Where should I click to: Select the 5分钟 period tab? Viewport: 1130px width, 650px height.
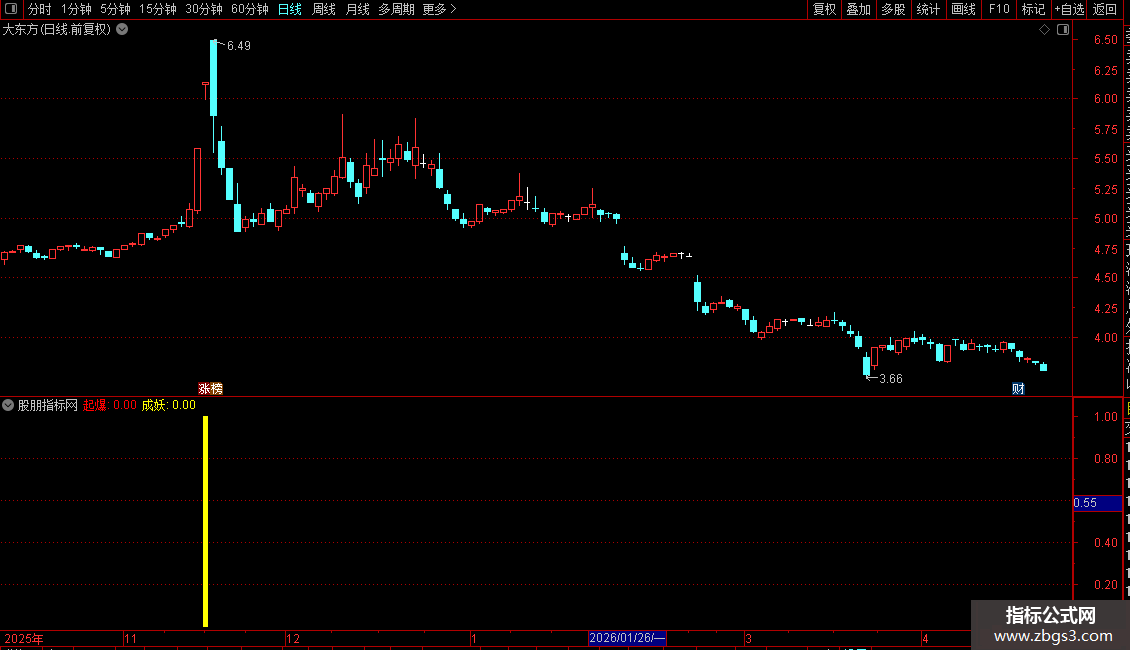115,9
